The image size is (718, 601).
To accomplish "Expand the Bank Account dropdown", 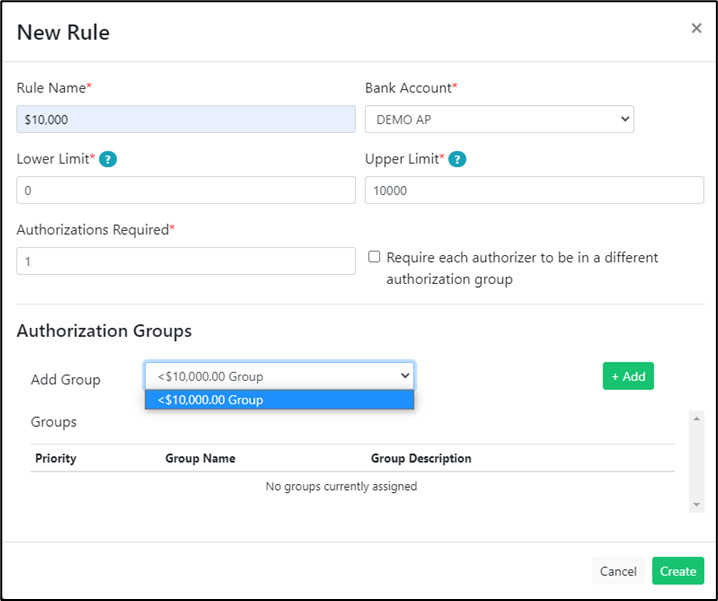I will coord(499,119).
